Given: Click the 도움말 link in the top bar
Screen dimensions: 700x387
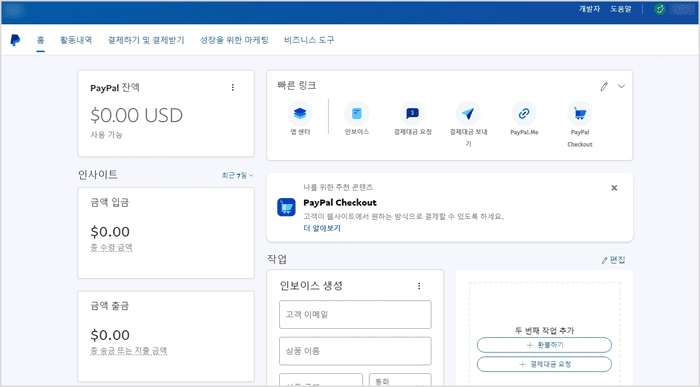Looking at the screenshot, I should pyautogui.click(x=621, y=9).
